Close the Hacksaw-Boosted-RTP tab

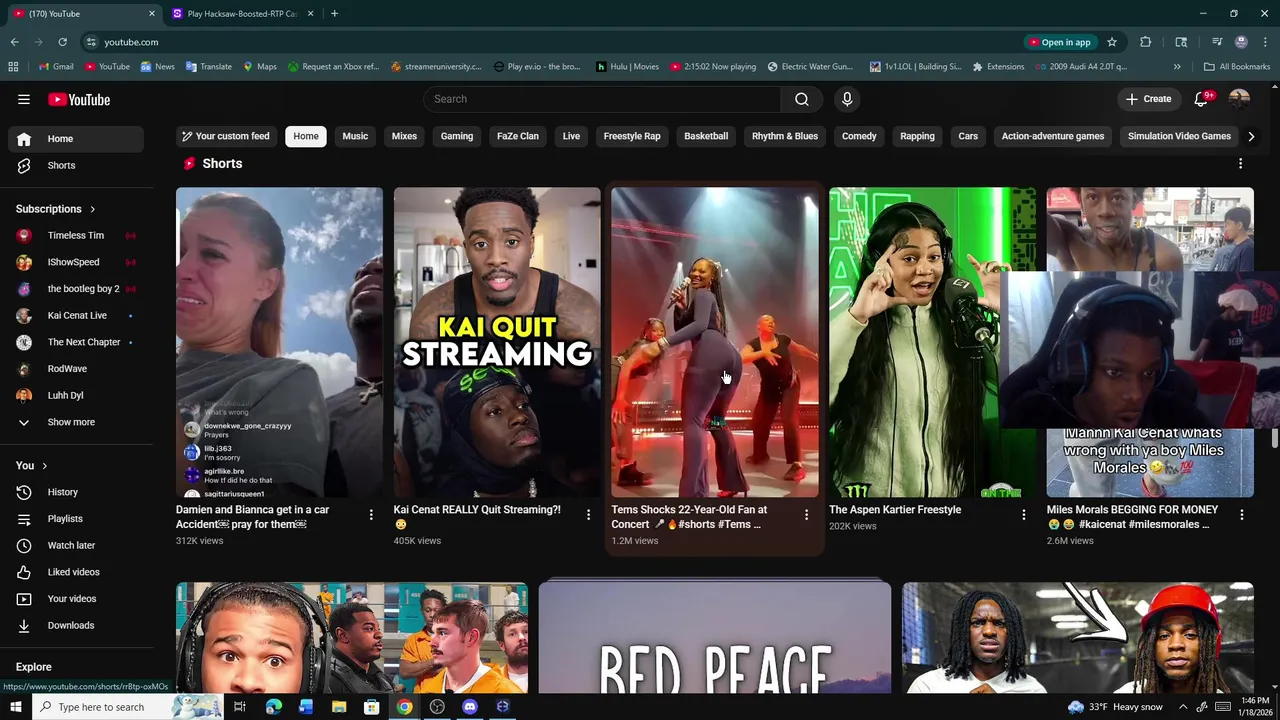[x=310, y=13]
